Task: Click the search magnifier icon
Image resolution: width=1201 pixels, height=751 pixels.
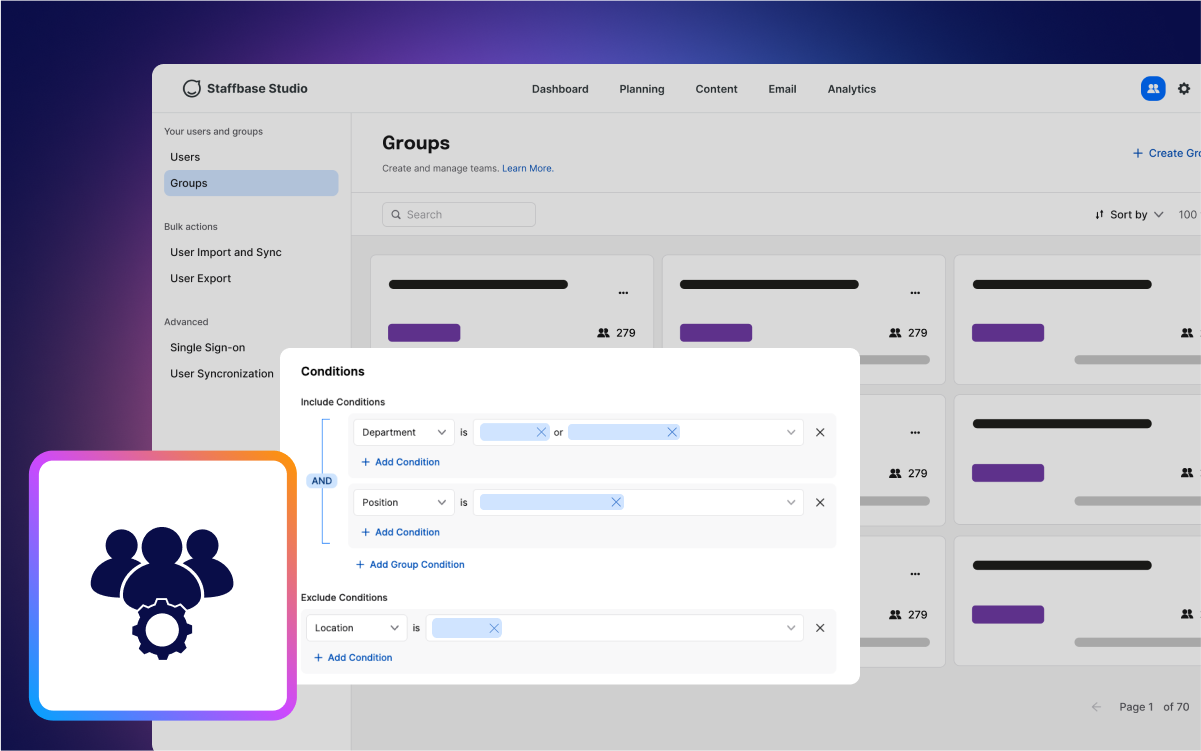Action: click(x=396, y=214)
